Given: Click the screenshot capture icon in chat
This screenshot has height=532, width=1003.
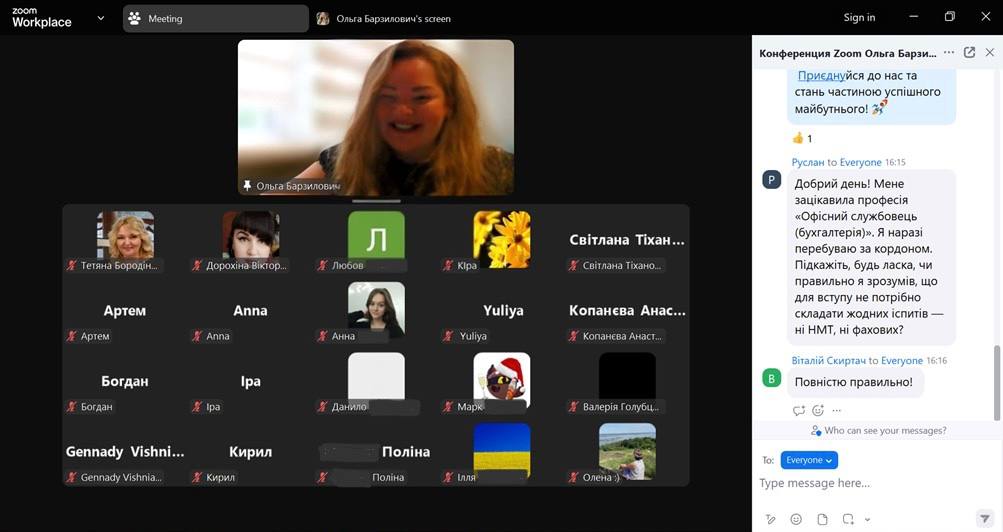Looking at the screenshot, I should point(848,519).
